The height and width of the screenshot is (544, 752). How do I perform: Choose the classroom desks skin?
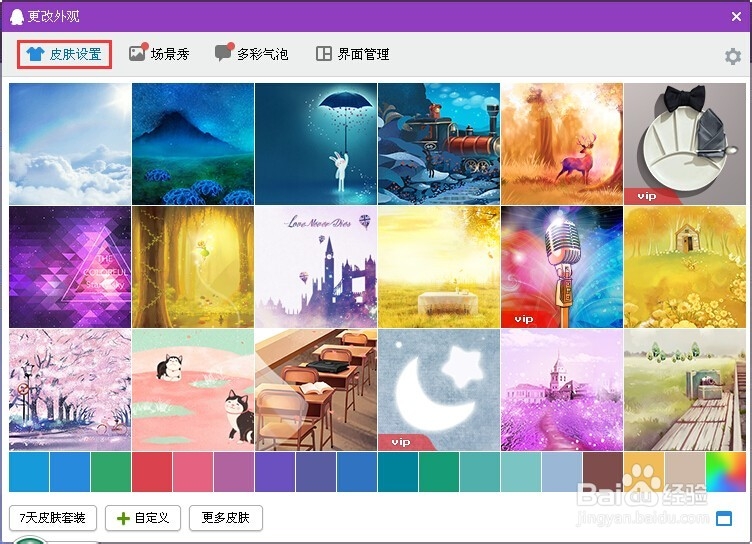(316, 390)
